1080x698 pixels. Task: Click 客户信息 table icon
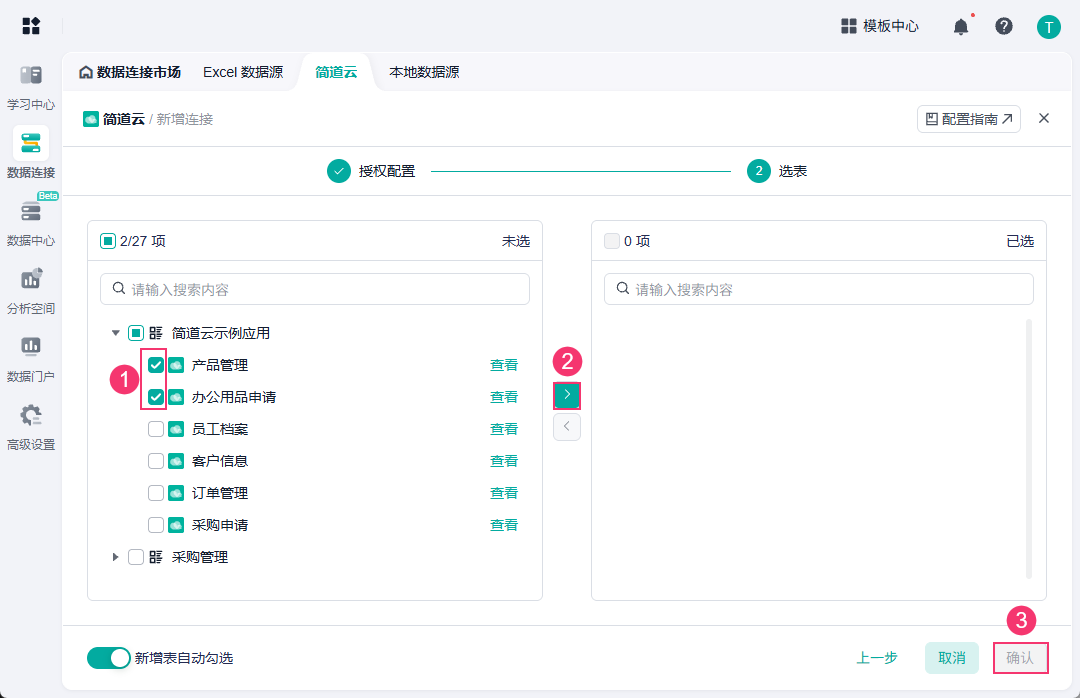(176, 461)
